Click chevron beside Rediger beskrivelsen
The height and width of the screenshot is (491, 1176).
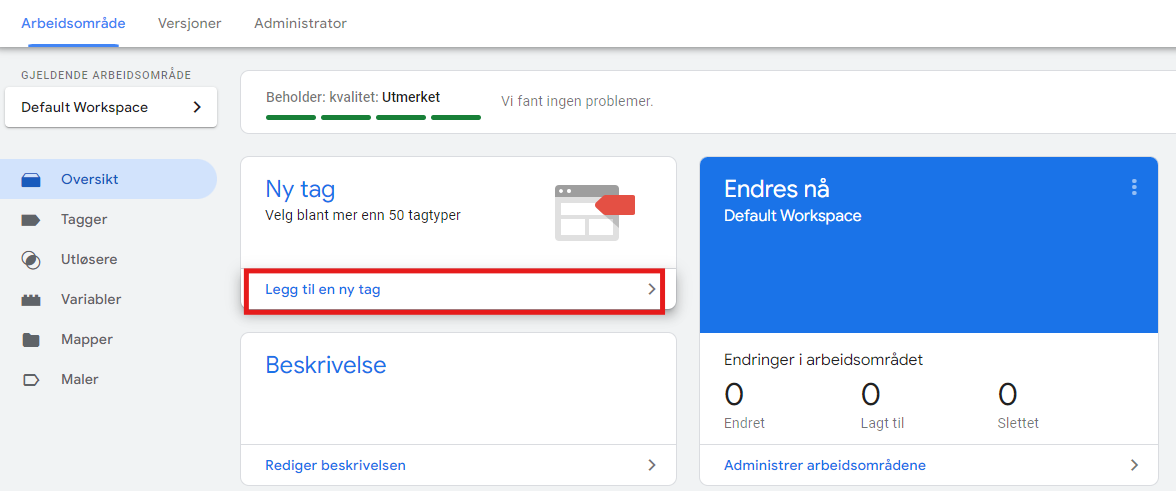coord(652,465)
